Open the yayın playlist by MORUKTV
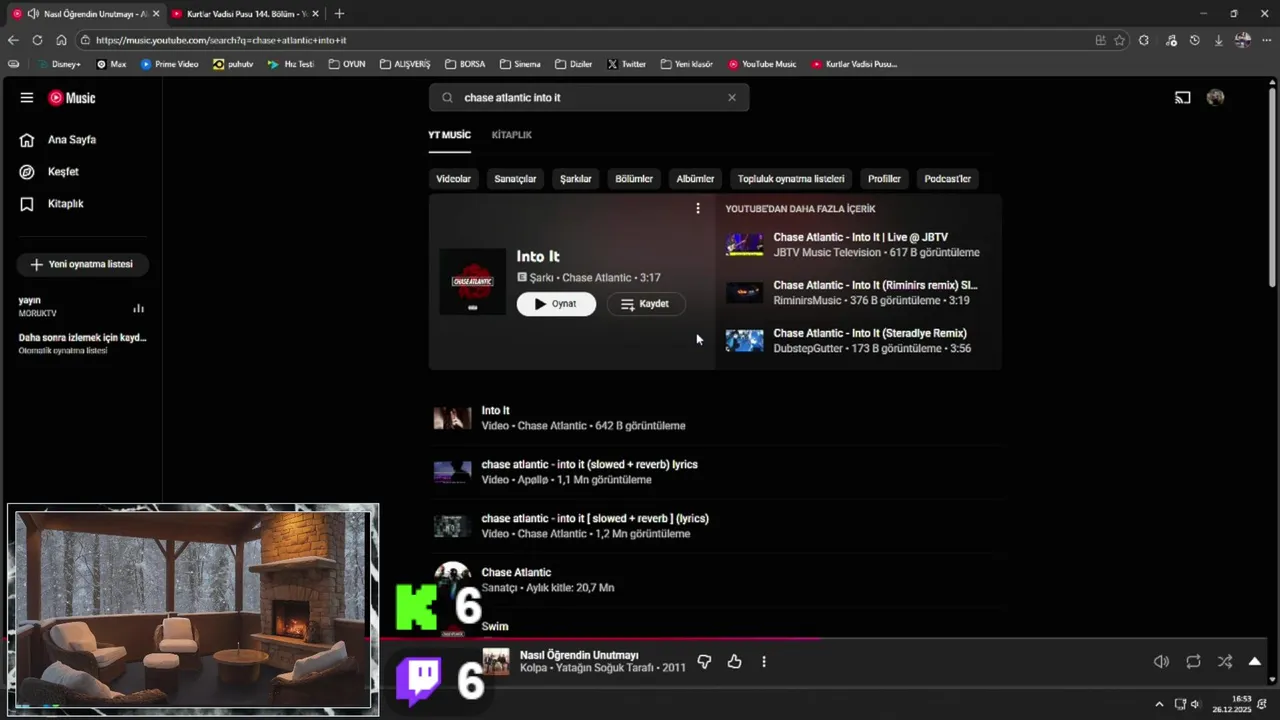Viewport: 1280px width, 720px height. coord(81,306)
